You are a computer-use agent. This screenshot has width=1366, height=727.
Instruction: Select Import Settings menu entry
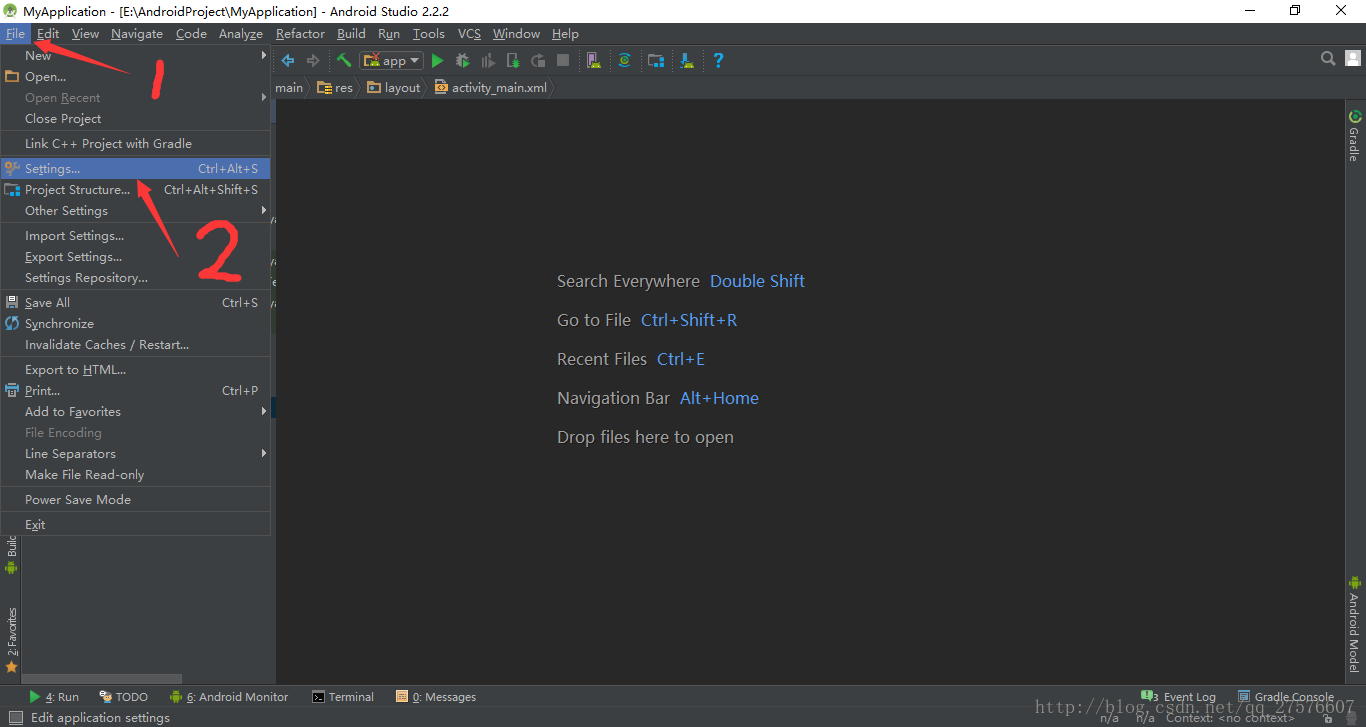(x=135, y=235)
